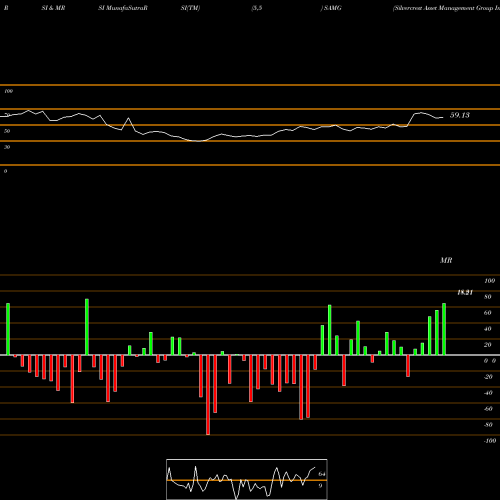
Task: Click the -40 label on the MR axis
Action: point(488,393)
